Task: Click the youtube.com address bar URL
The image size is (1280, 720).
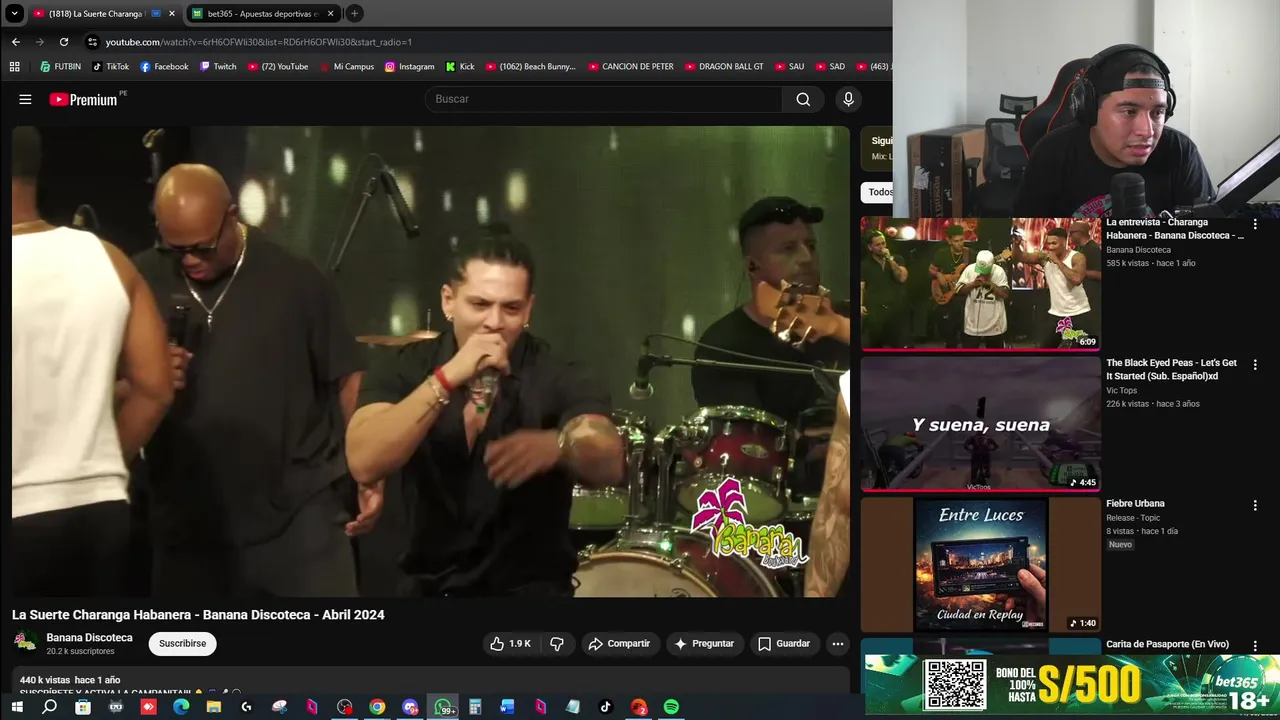Action: pos(259,42)
